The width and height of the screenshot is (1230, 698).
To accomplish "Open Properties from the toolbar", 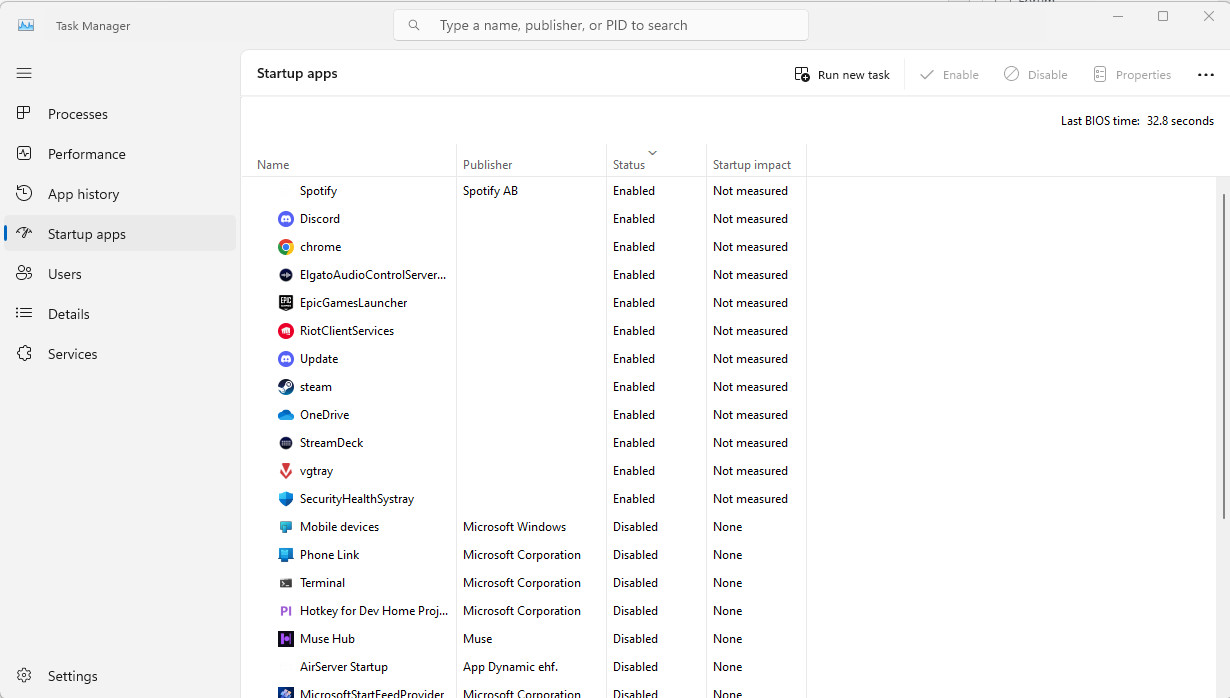I will pos(1132,75).
